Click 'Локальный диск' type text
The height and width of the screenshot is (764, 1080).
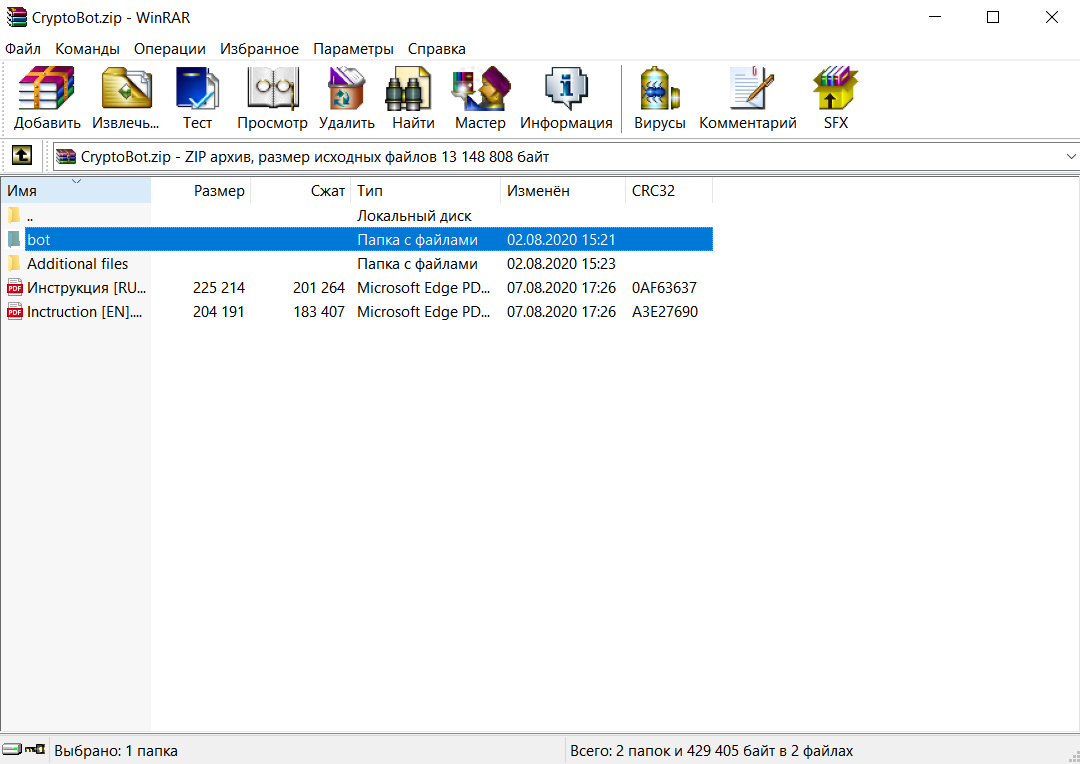click(x=415, y=216)
